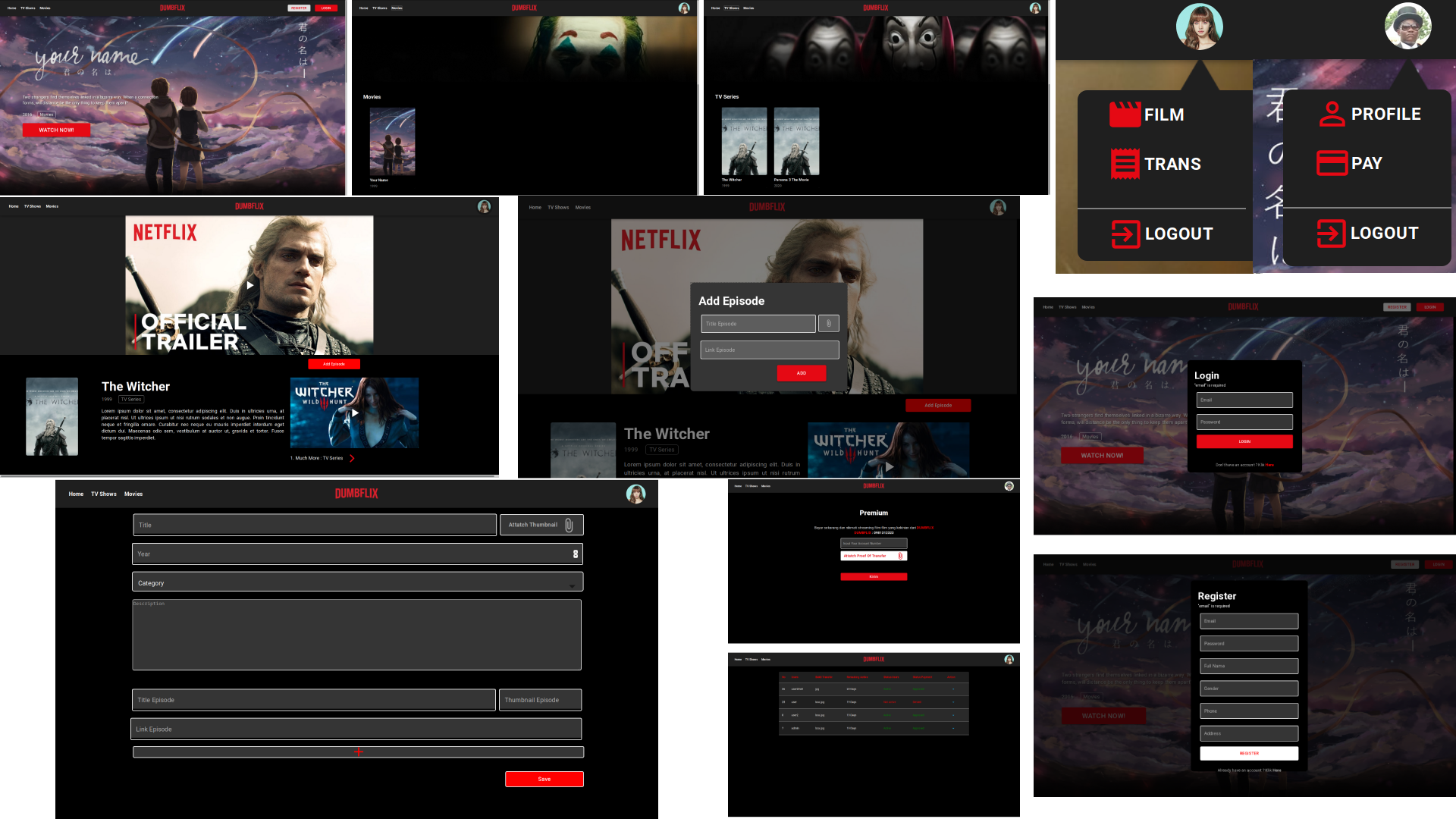
Task: Play the Official Trailer video
Action: pos(249,285)
